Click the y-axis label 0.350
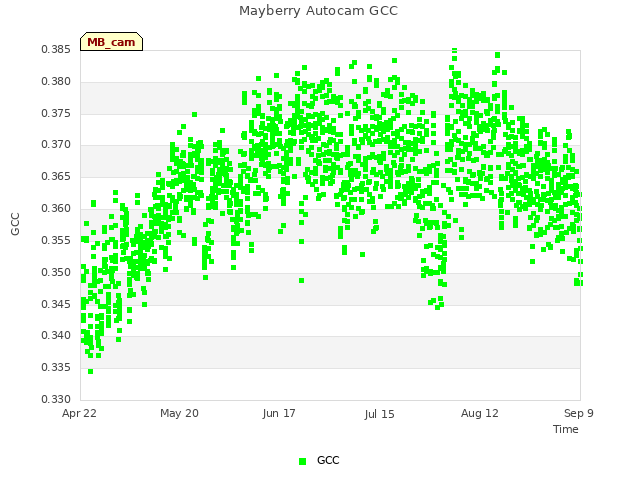This screenshot has height=480, width=640. 56,272
